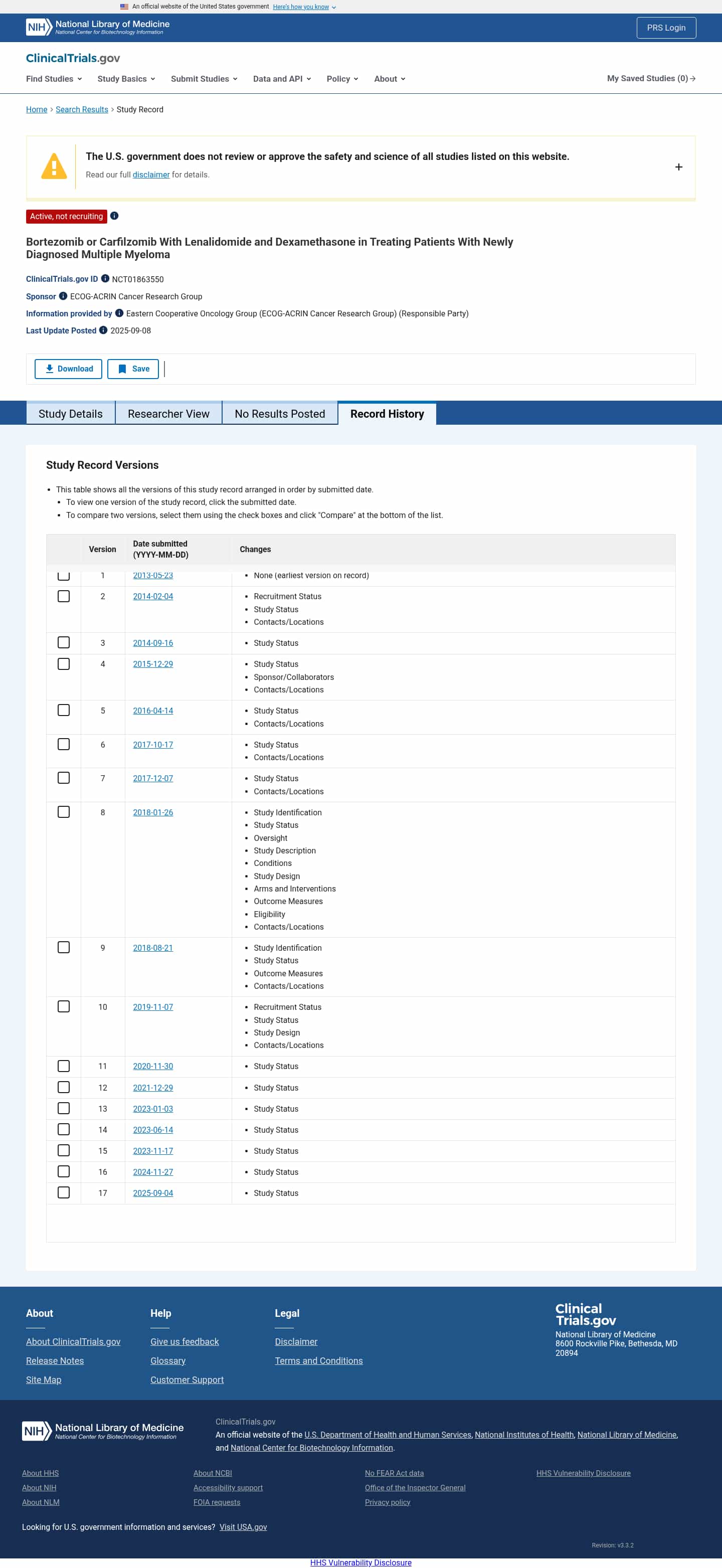Expand 'Here's how you know' banner

[304, 7]
